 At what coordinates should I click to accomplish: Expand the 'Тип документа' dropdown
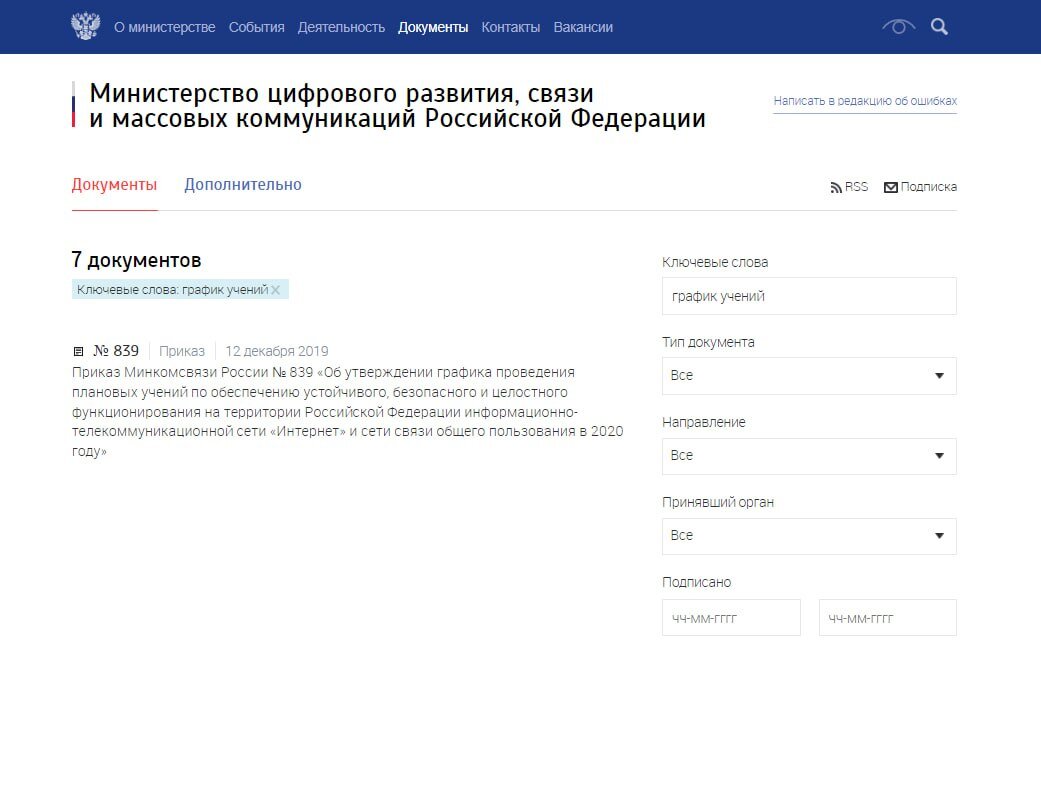tap(809, 376)
